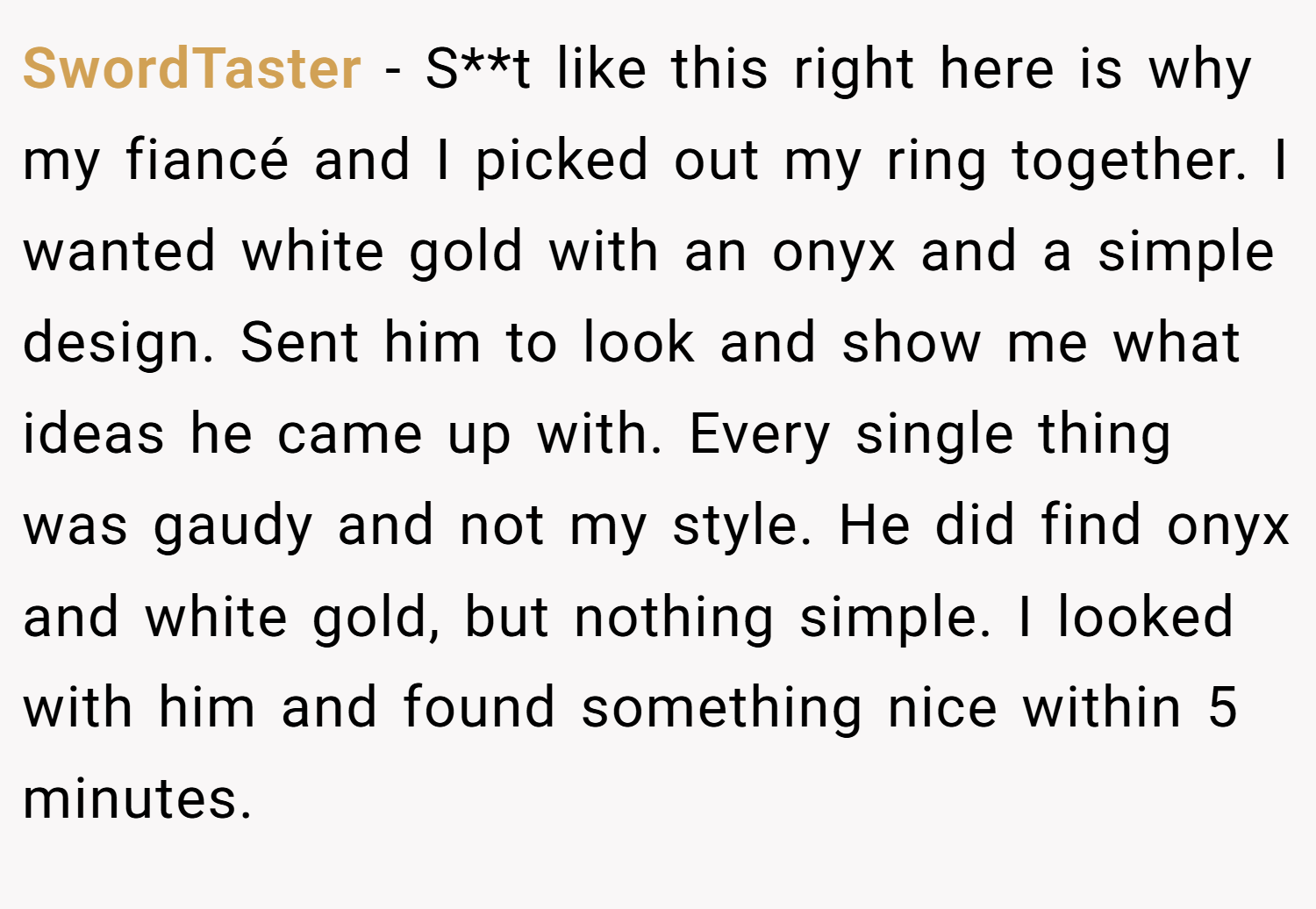1316x909 pixels.
Task: Click the number 5 in the text
Action: pyautogui.click(x=1222, y=707)
